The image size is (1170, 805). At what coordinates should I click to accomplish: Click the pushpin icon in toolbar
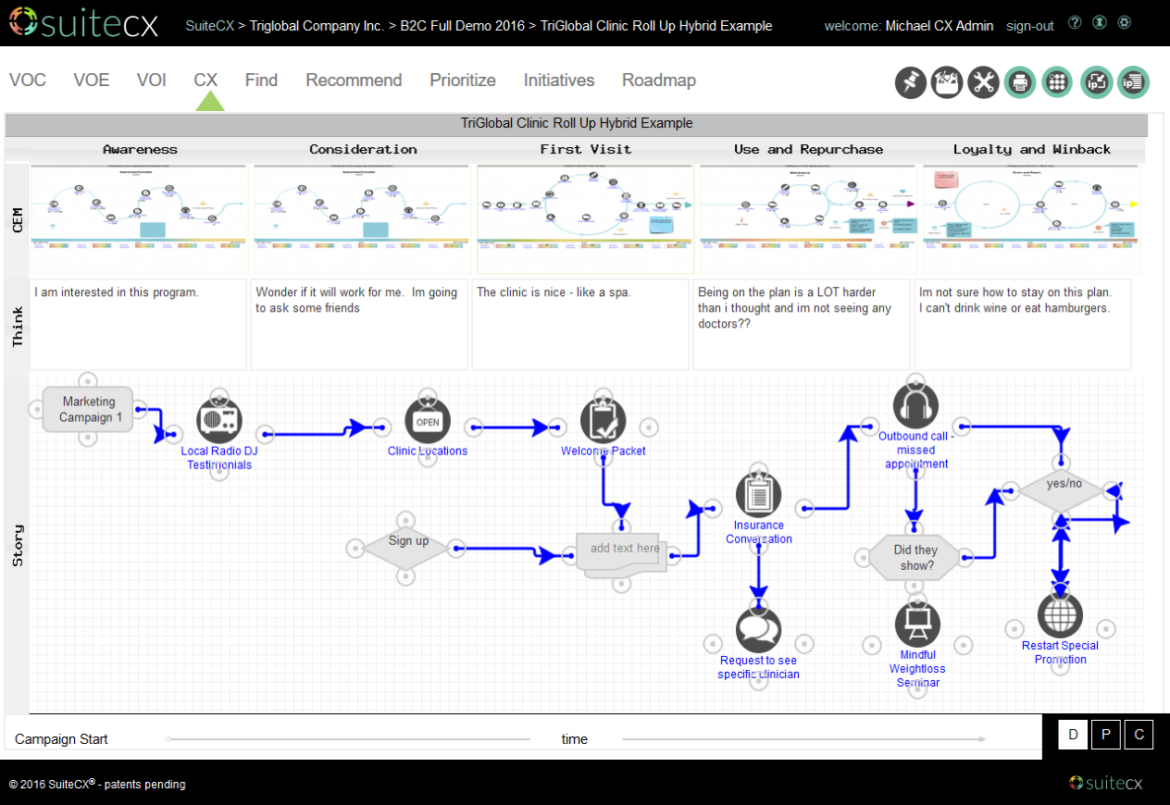(x=910, y=82)
